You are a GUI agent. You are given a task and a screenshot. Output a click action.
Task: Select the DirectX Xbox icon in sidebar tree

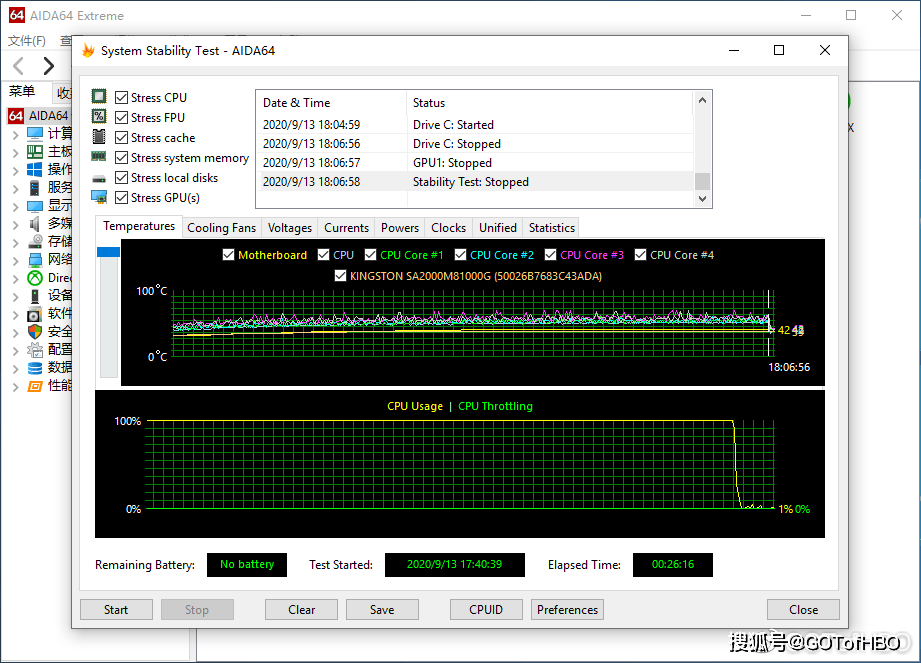pyautogui.click(x=35, y=278)
